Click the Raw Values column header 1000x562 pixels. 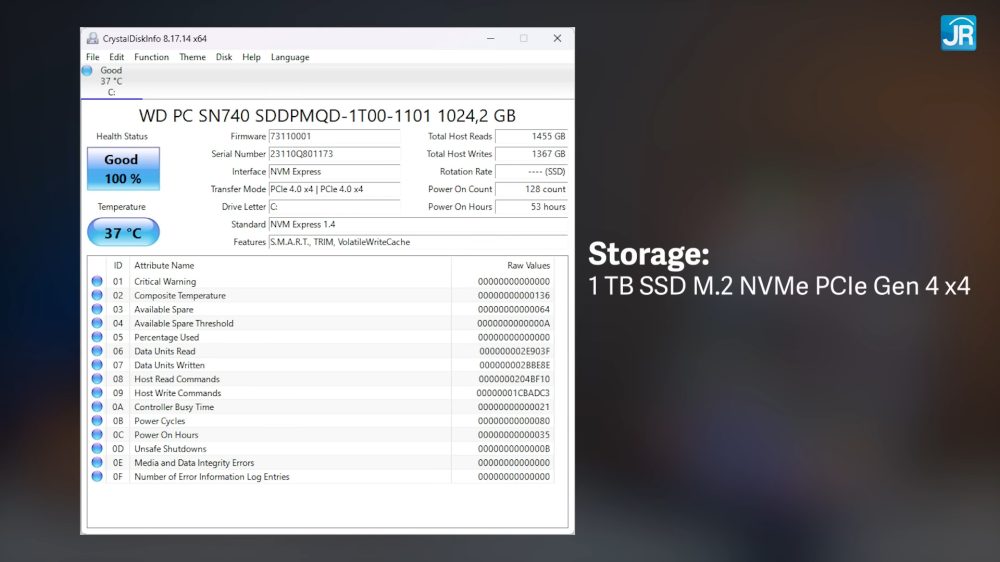pyautogui.click(x=528, y=266)
